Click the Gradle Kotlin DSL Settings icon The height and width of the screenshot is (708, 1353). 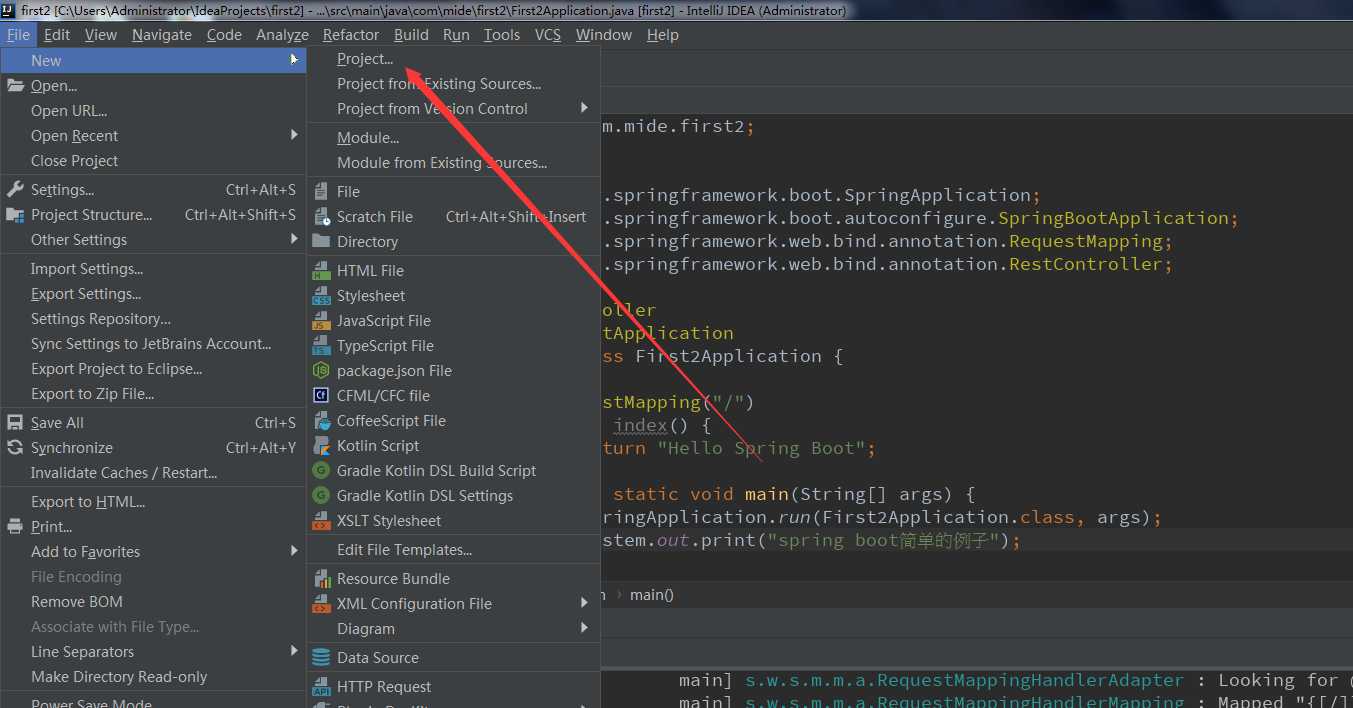[321, 496]
